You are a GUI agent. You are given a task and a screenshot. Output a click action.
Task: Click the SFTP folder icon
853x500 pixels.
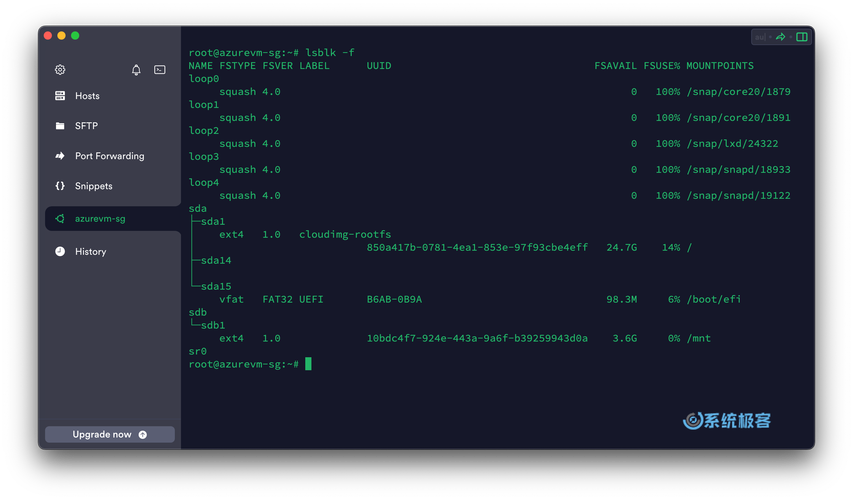click(60, 126)
